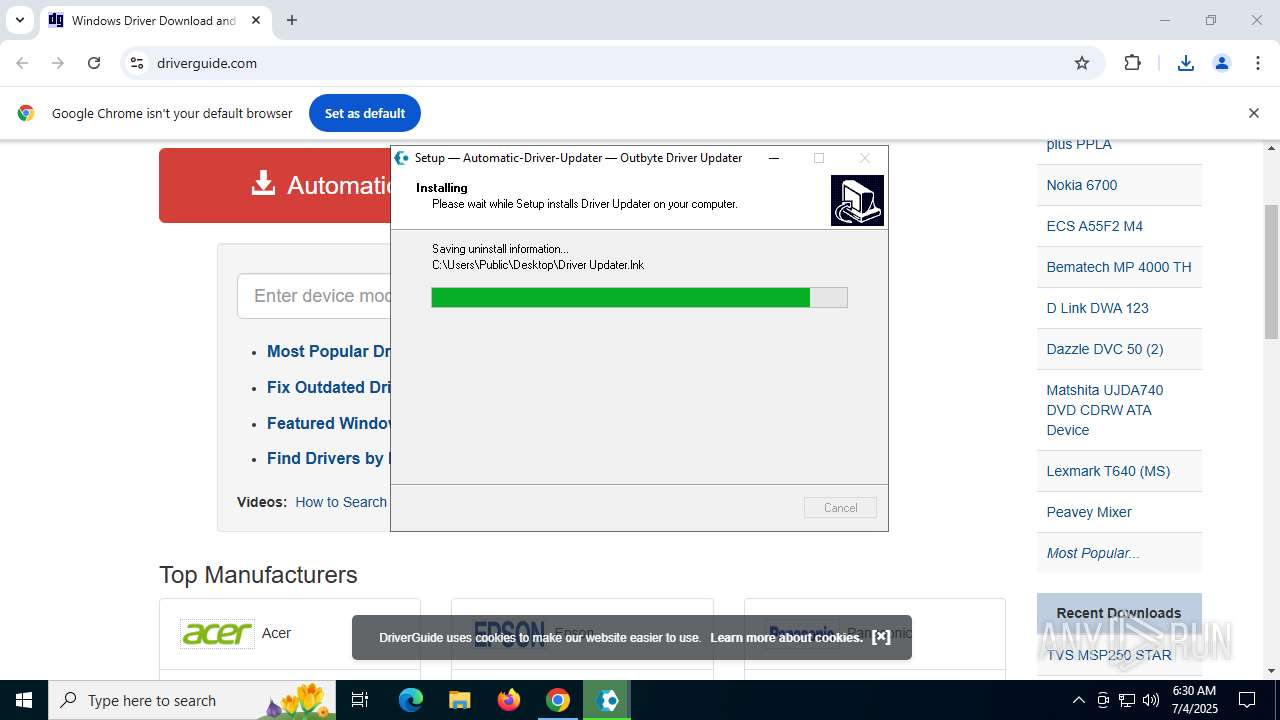
Task: Open the Lexmark T640 (MS) link
Action: coord(1108,471)
